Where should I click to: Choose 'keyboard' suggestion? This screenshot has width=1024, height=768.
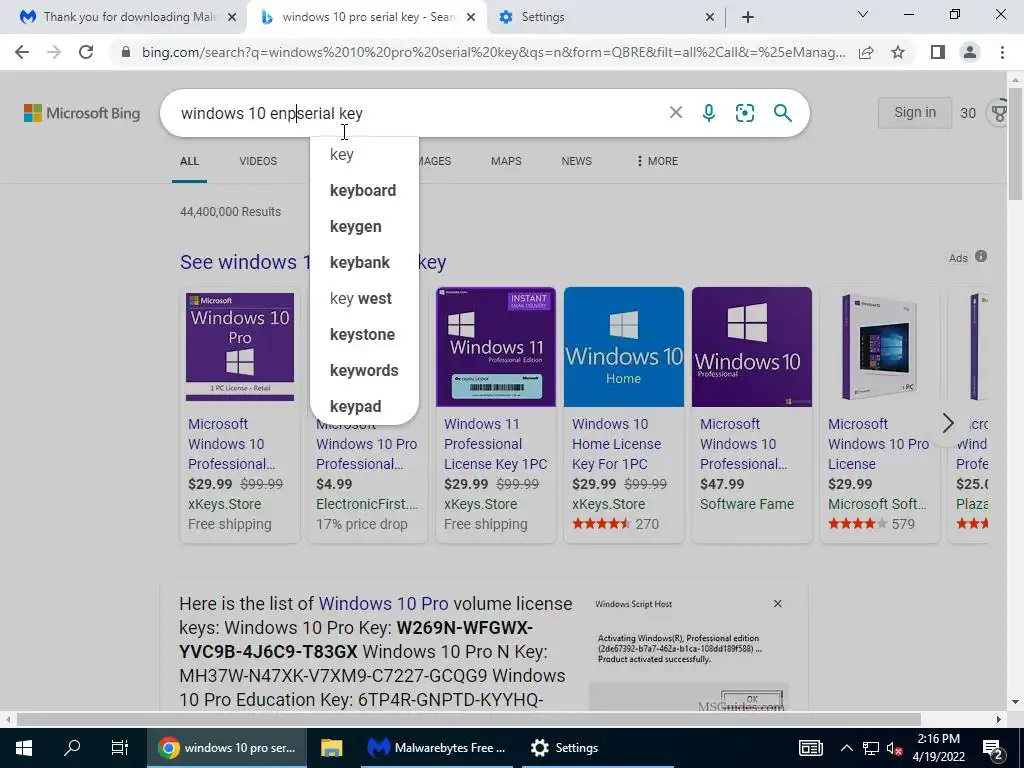click(x=364, y=190)
